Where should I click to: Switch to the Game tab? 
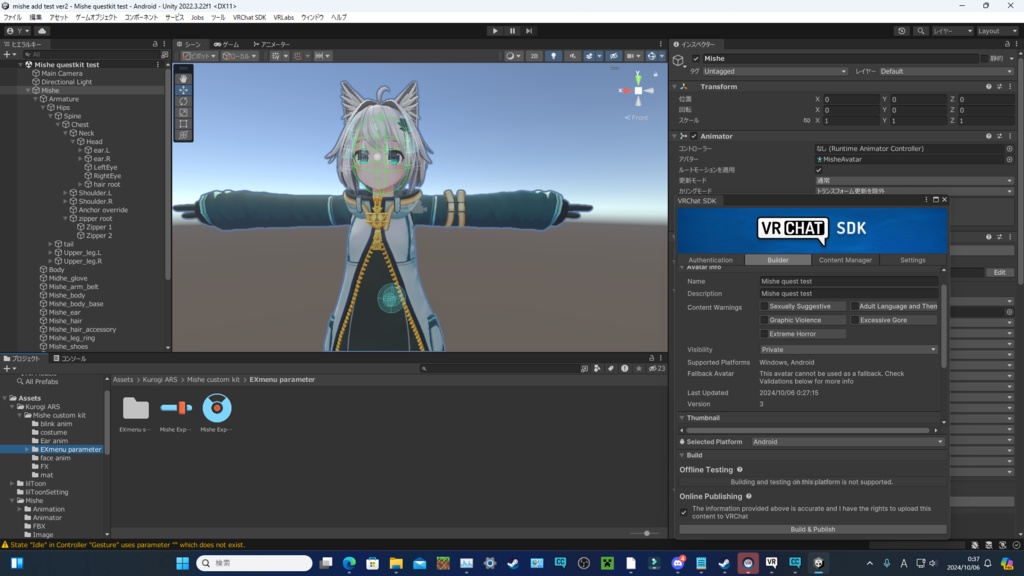point(227,44)
